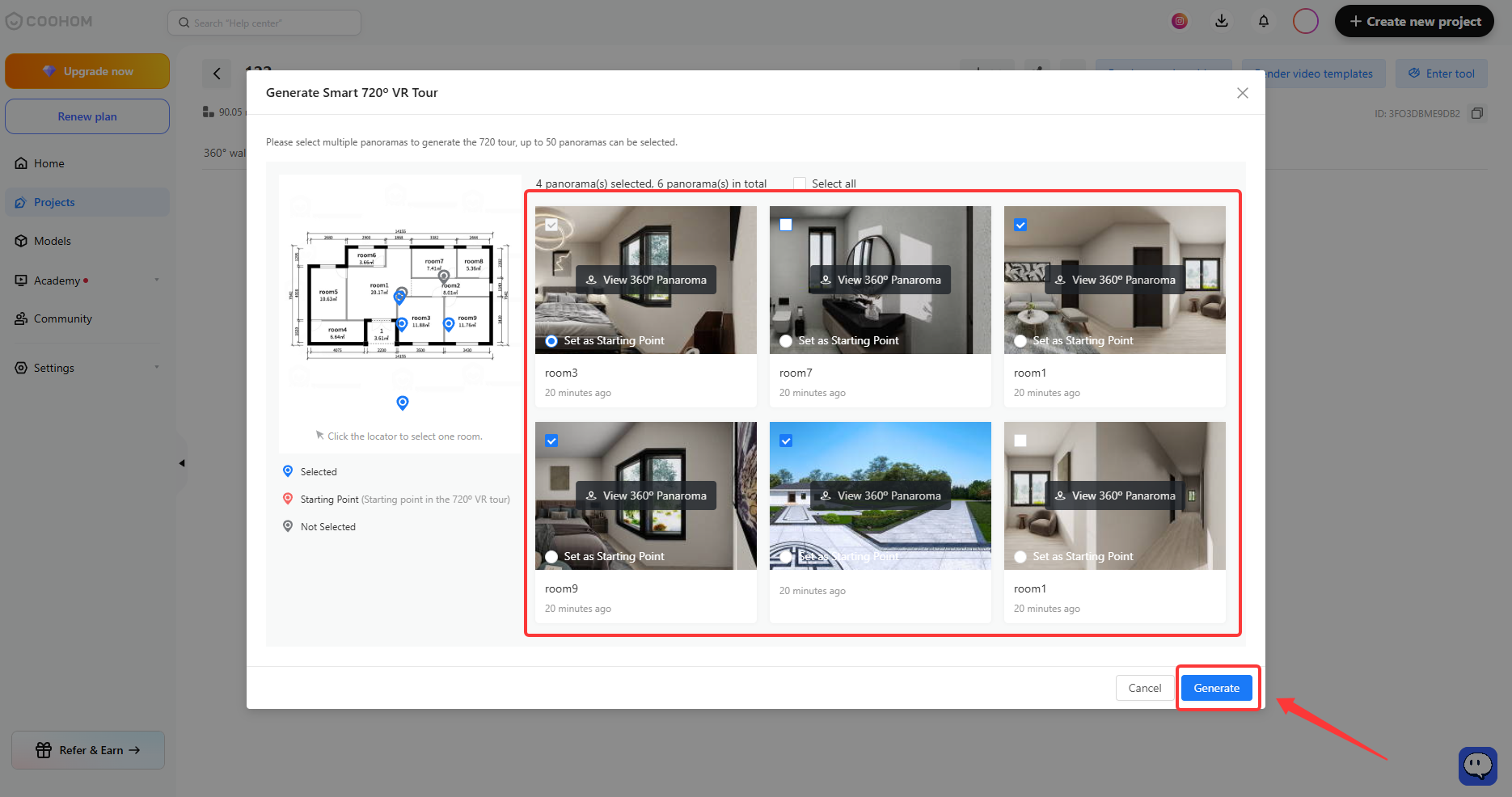Open Academy in the sidebar
This screenshot has height=797, width=1512.
pyautogui.click(x=87, y=280)
